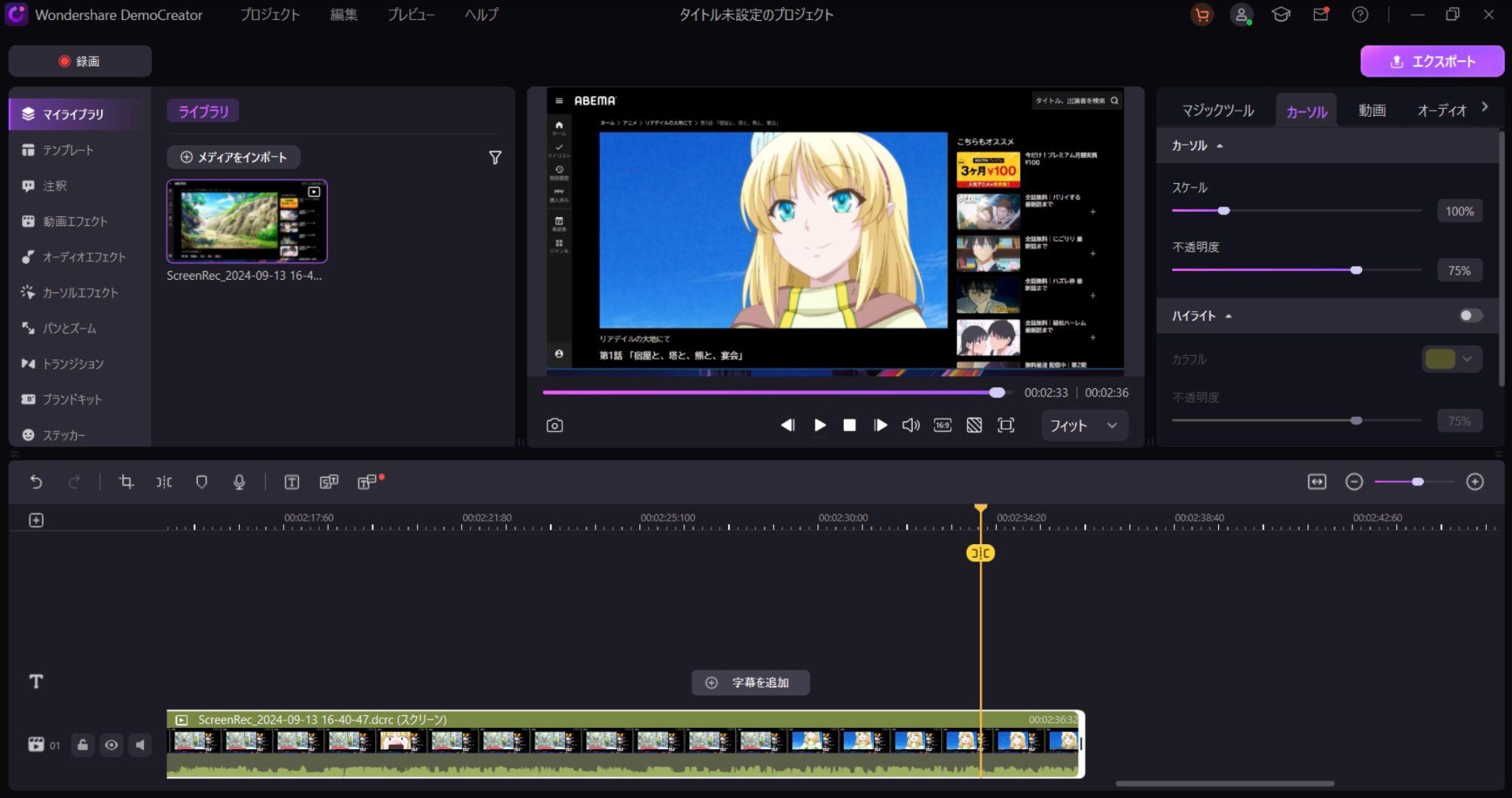Click the Import Media button
The image size is (1512, 798).
click(x=233, y=157)
